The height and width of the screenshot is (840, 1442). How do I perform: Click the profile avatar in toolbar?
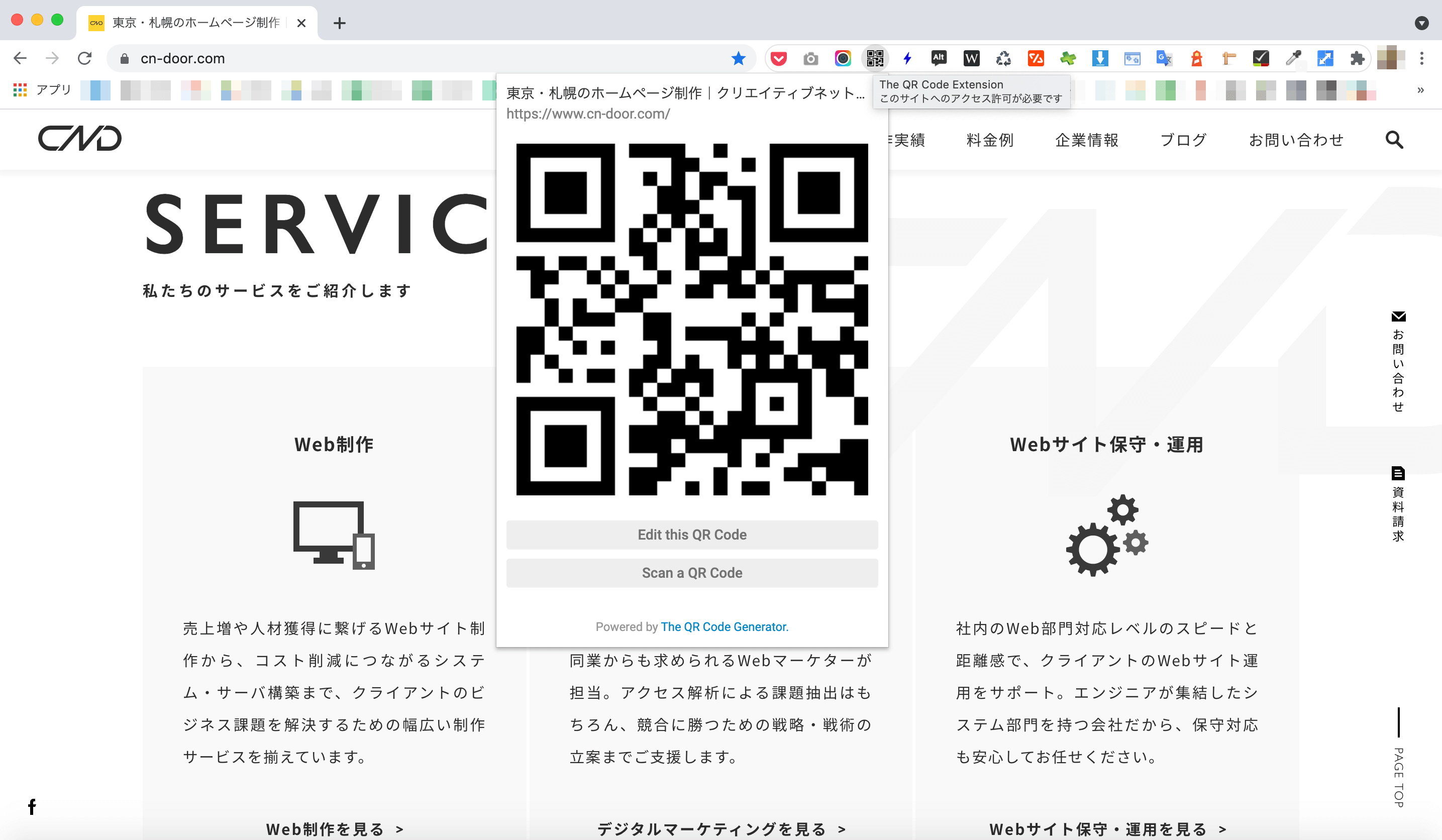tap(1391, 58)
